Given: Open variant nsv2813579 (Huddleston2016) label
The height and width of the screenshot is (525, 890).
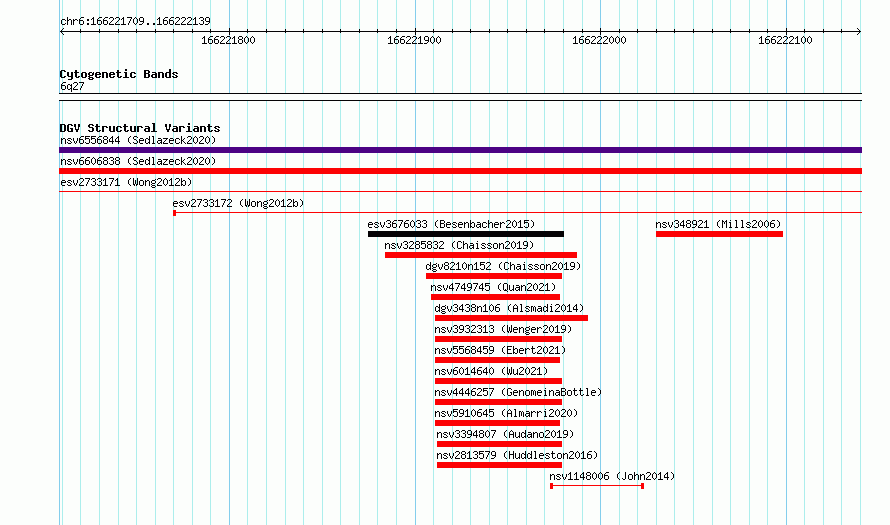Looking at the screenshot, I should click(x=517, y=455).
